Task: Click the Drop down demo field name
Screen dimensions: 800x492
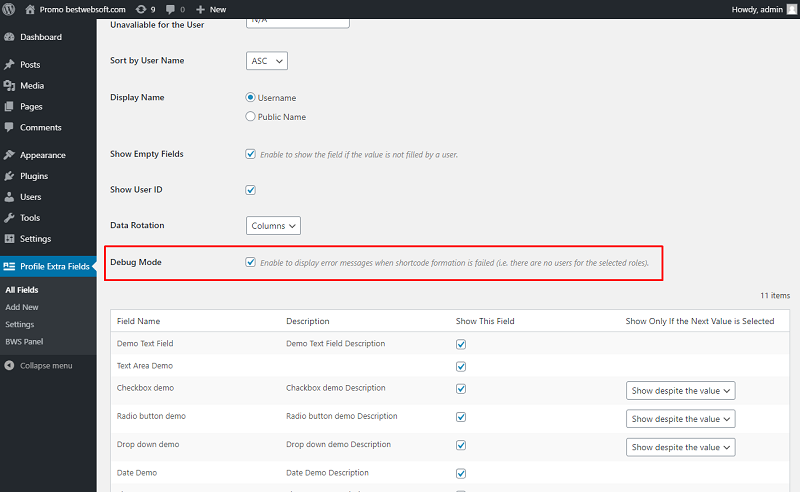Action: (x=148, y=445)
